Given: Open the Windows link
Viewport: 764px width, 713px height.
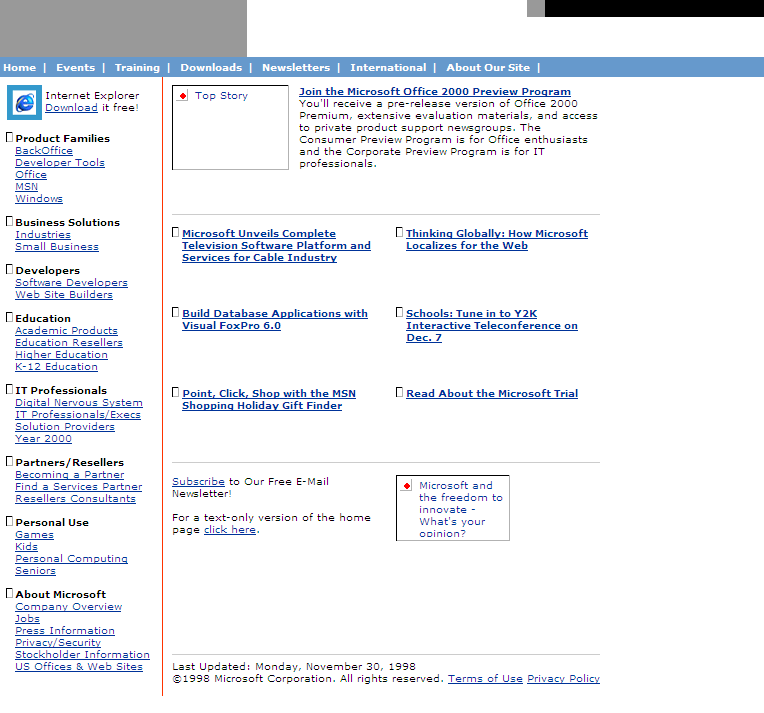Looking at the screenshot, I should click(39, 199).
